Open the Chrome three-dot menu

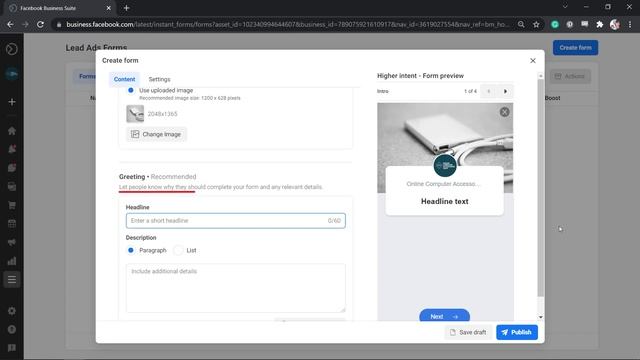[630, 24]
